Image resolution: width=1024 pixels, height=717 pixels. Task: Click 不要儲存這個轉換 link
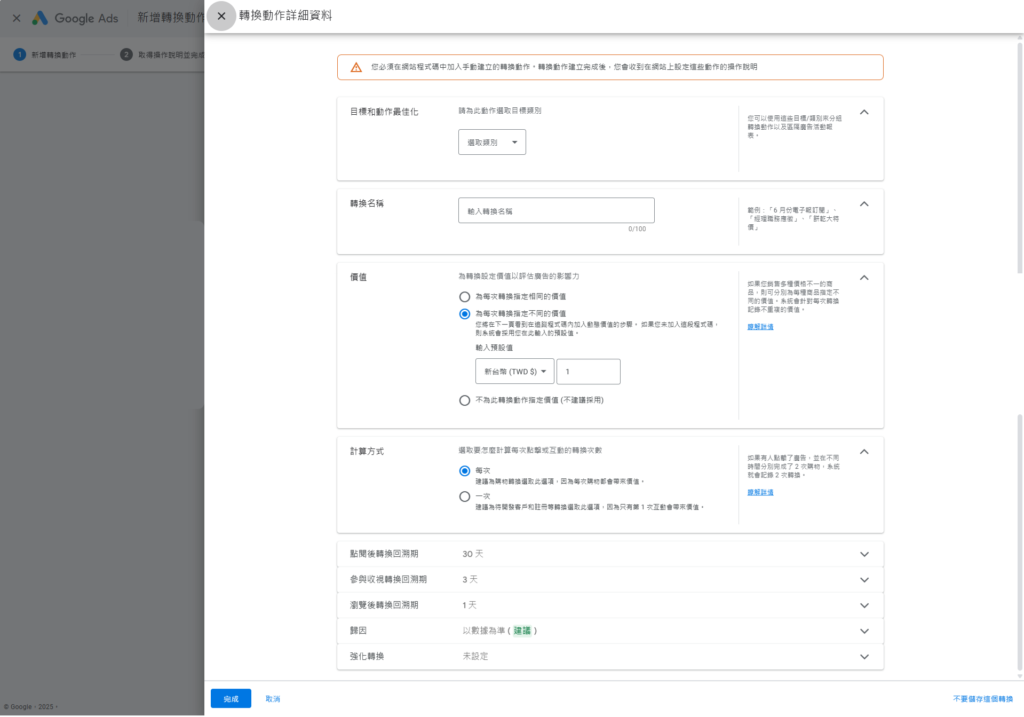click(x=982, y=698)
